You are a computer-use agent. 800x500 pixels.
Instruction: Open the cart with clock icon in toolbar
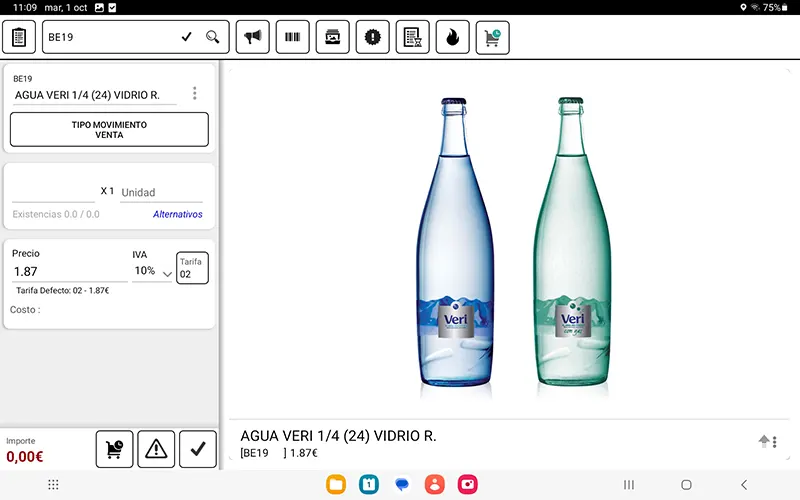pyautogui.click(x=492, y=37)
